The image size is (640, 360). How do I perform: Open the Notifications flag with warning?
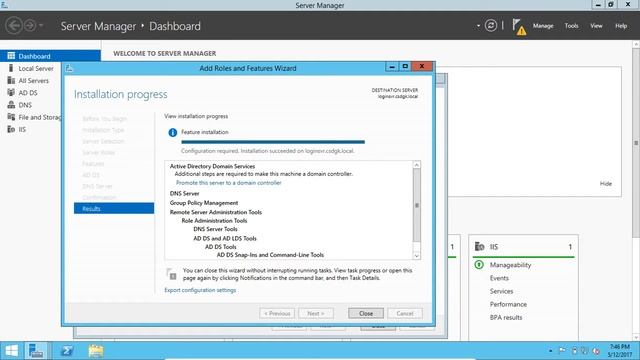pos(519,27)
